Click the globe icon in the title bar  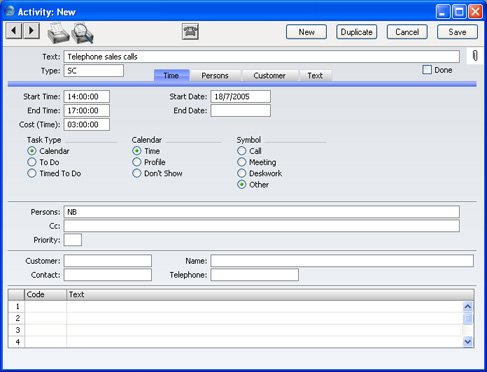coord(9,11)
